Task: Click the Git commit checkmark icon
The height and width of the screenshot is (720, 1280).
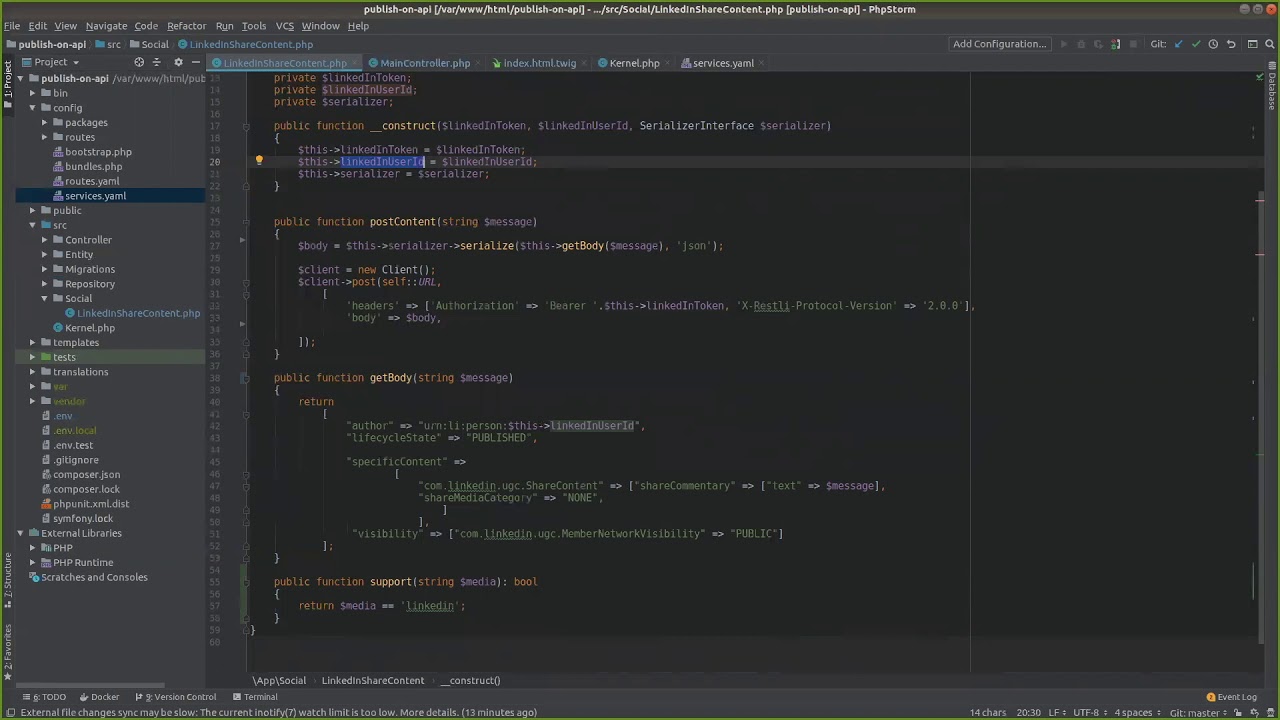Action: click(x=1196, y=44)
